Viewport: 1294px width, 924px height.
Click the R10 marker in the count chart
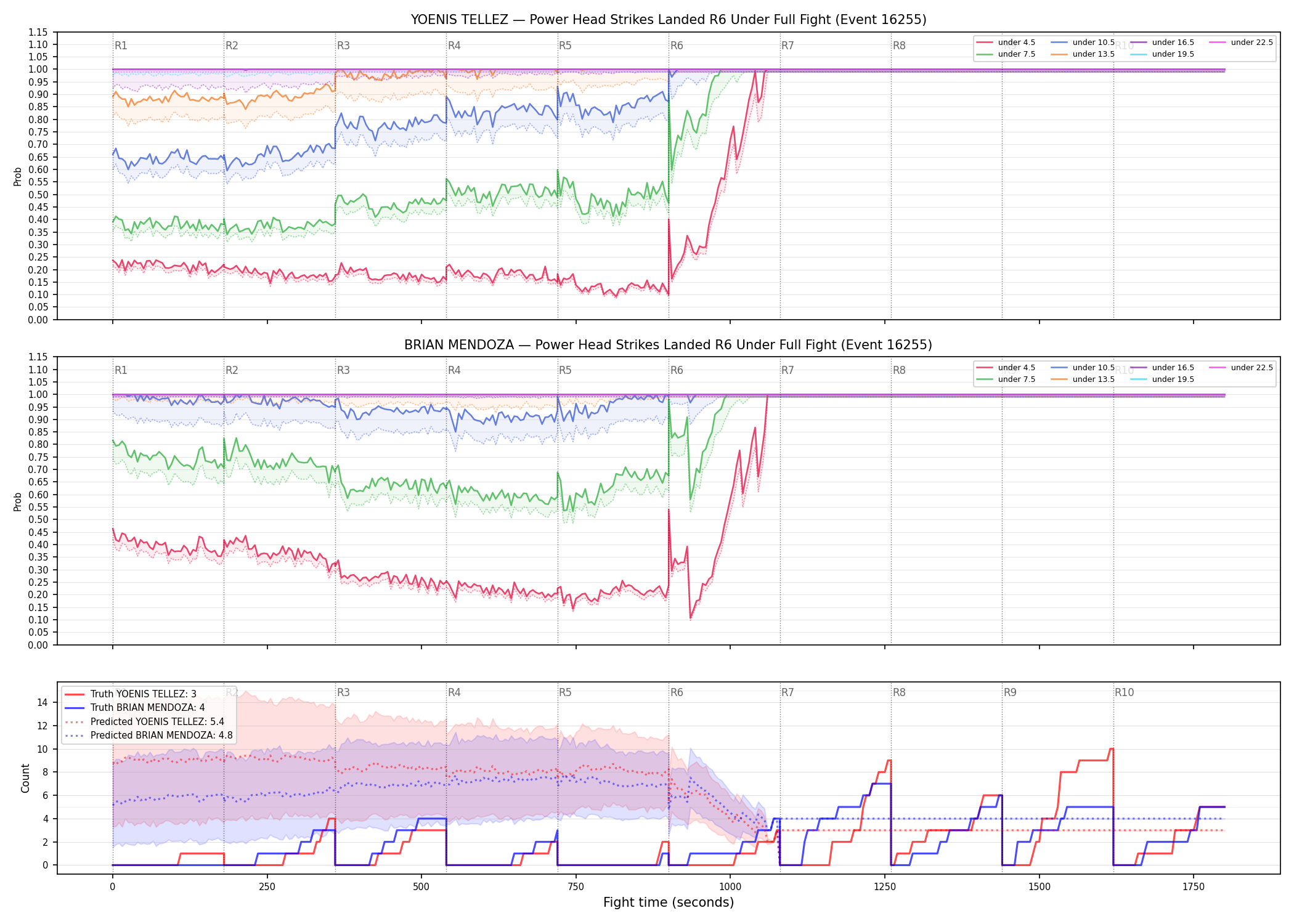click(1124, 692)
